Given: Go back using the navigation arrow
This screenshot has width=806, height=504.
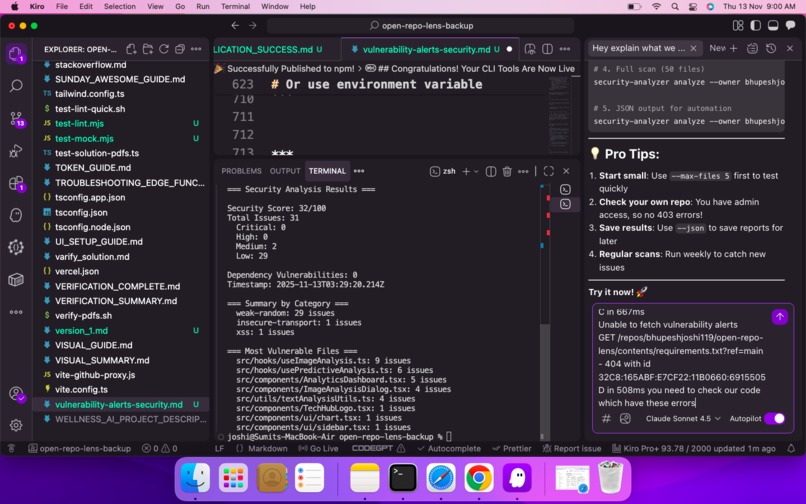Looking at the screenshot, I should 235,25.
